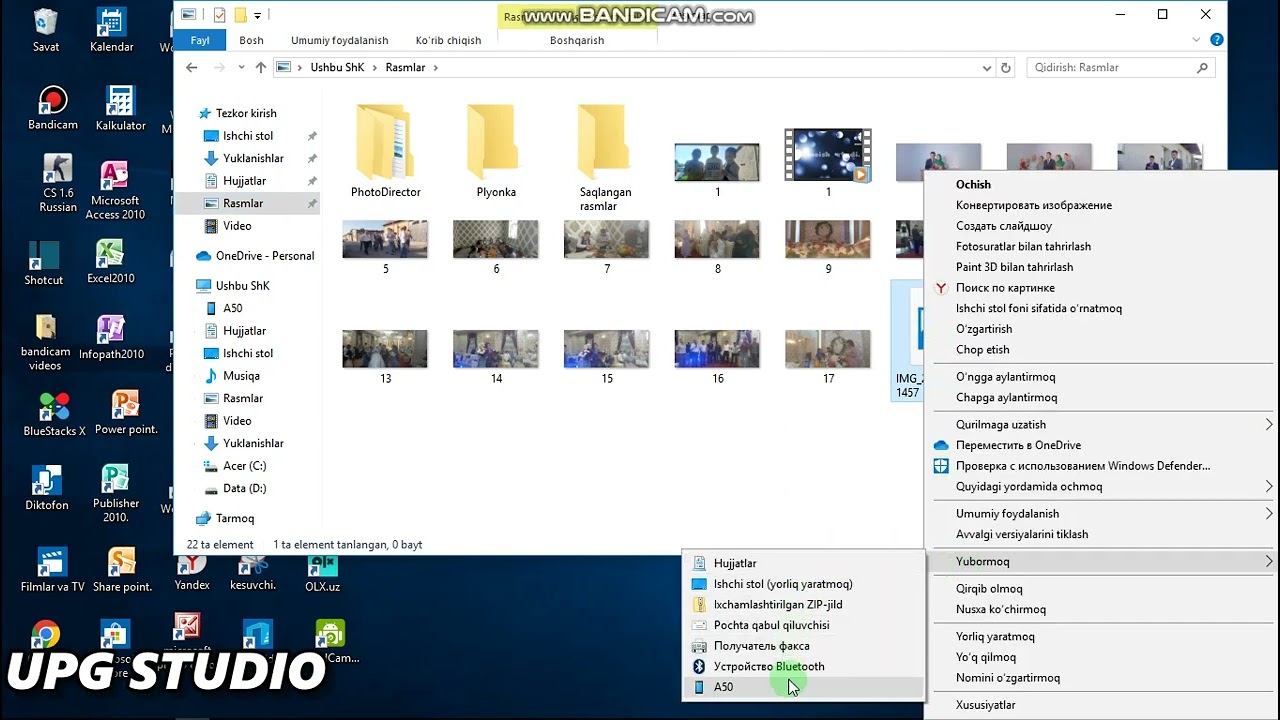The width and height of the screenshot is (1280, 720).
Task: Switch to the Bosh tab
Action: (x=252, y=40)
